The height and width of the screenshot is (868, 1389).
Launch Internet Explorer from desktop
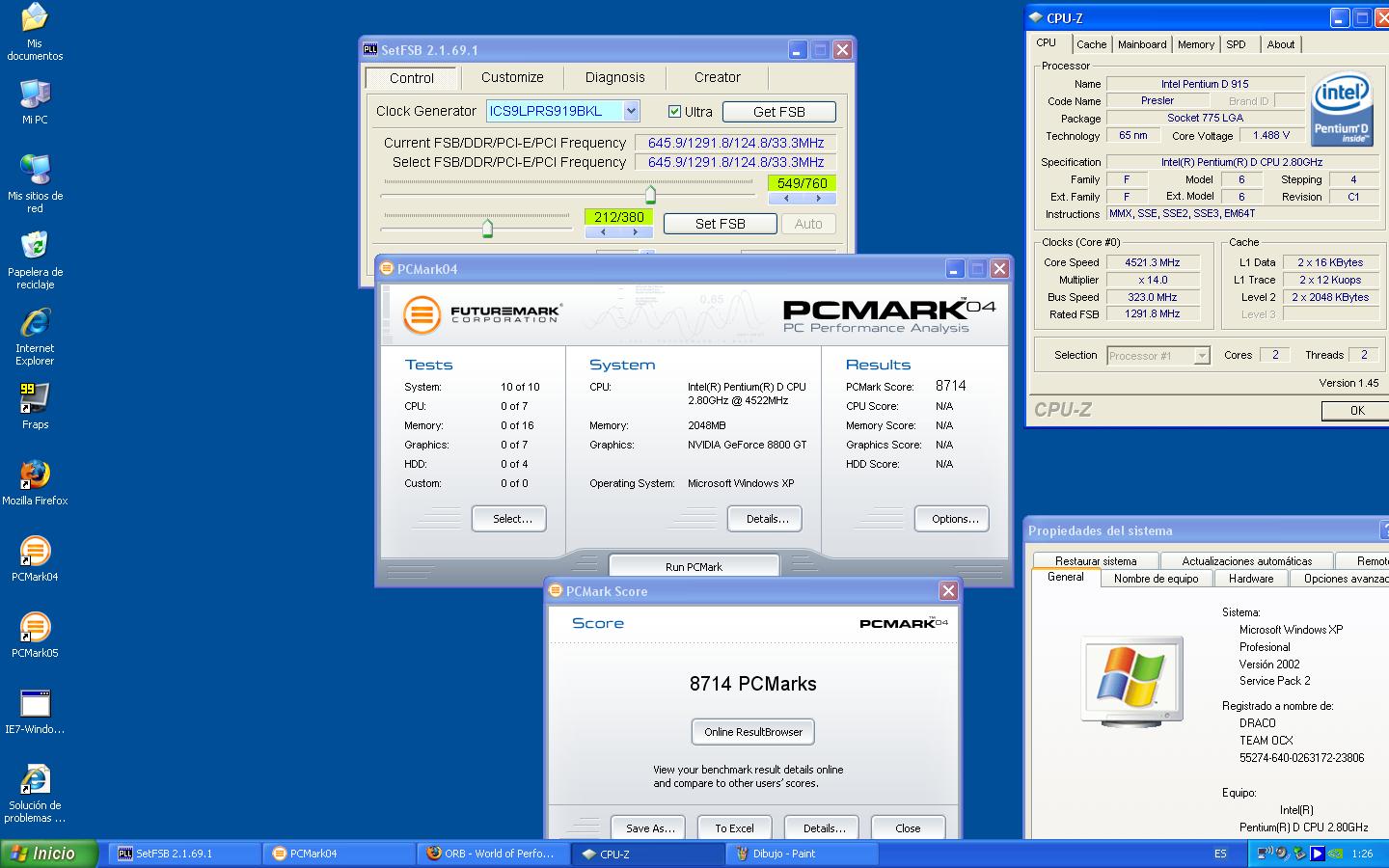(35, 336)
